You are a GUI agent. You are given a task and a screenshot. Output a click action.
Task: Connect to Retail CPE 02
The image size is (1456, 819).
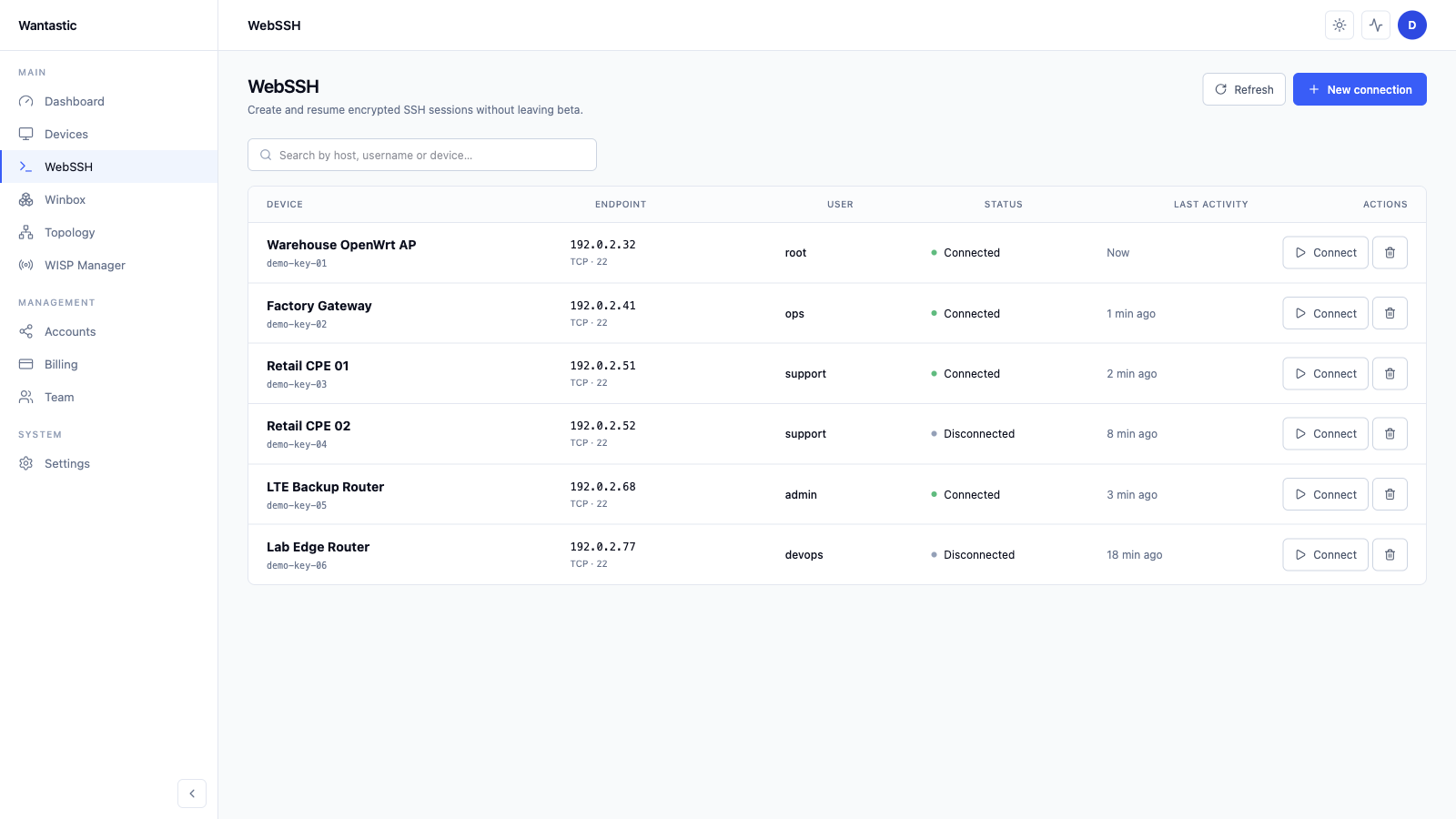coord(1325,434)
